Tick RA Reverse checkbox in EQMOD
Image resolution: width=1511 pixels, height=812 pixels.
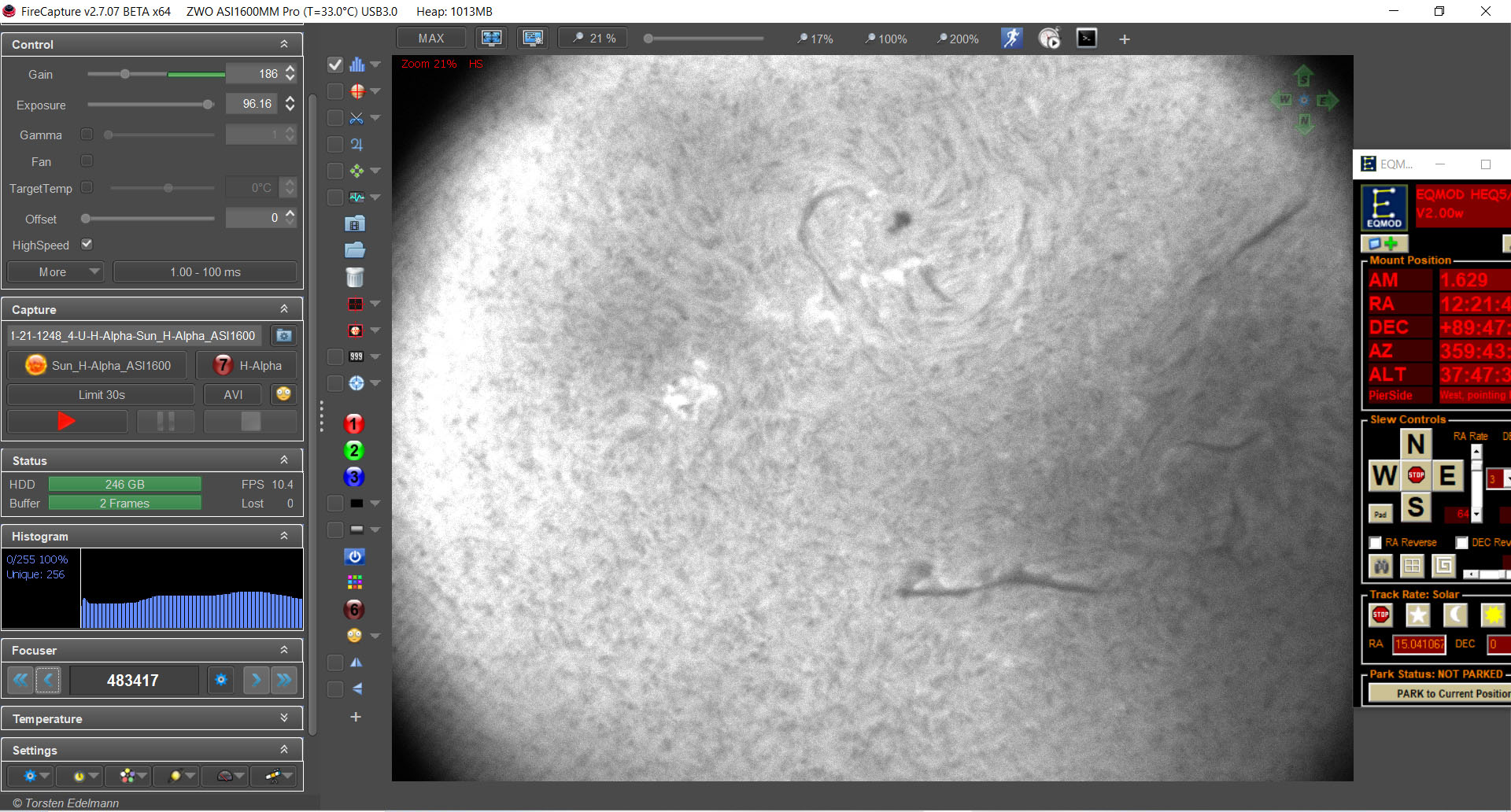click(1376, 543)
